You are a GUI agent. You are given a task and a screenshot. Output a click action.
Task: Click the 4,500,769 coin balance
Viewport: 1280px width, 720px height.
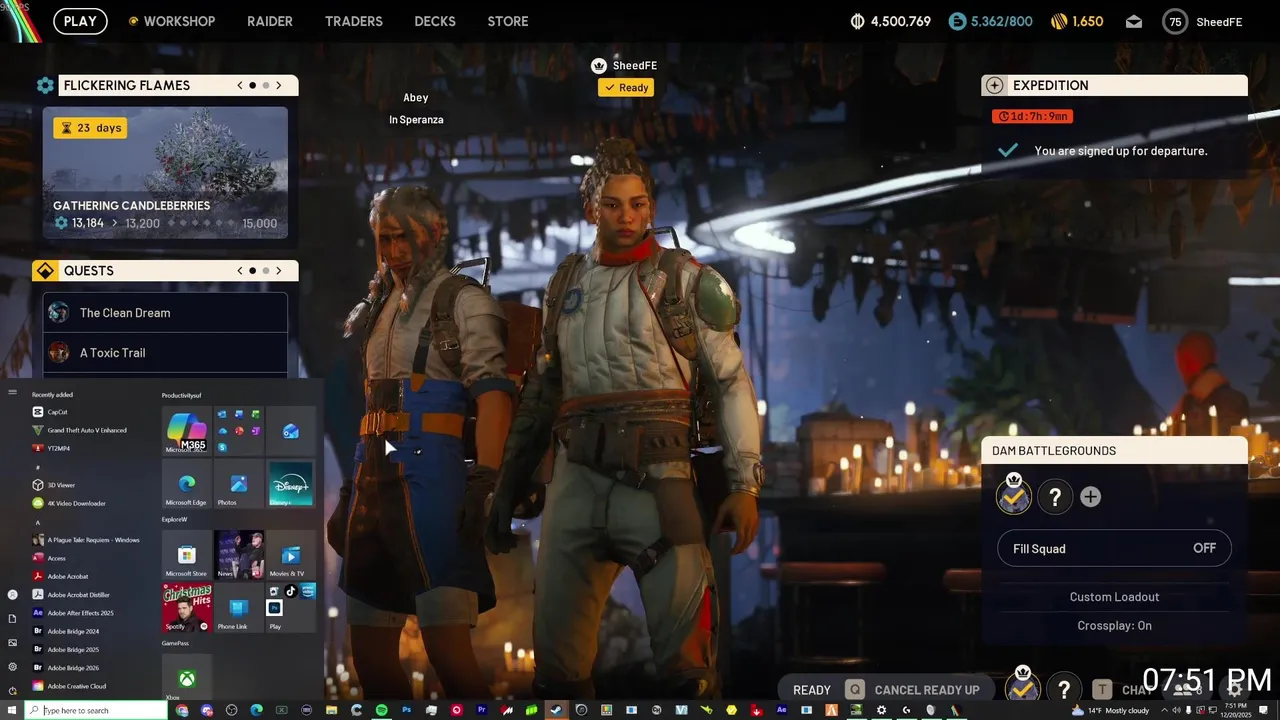(891, 21)
